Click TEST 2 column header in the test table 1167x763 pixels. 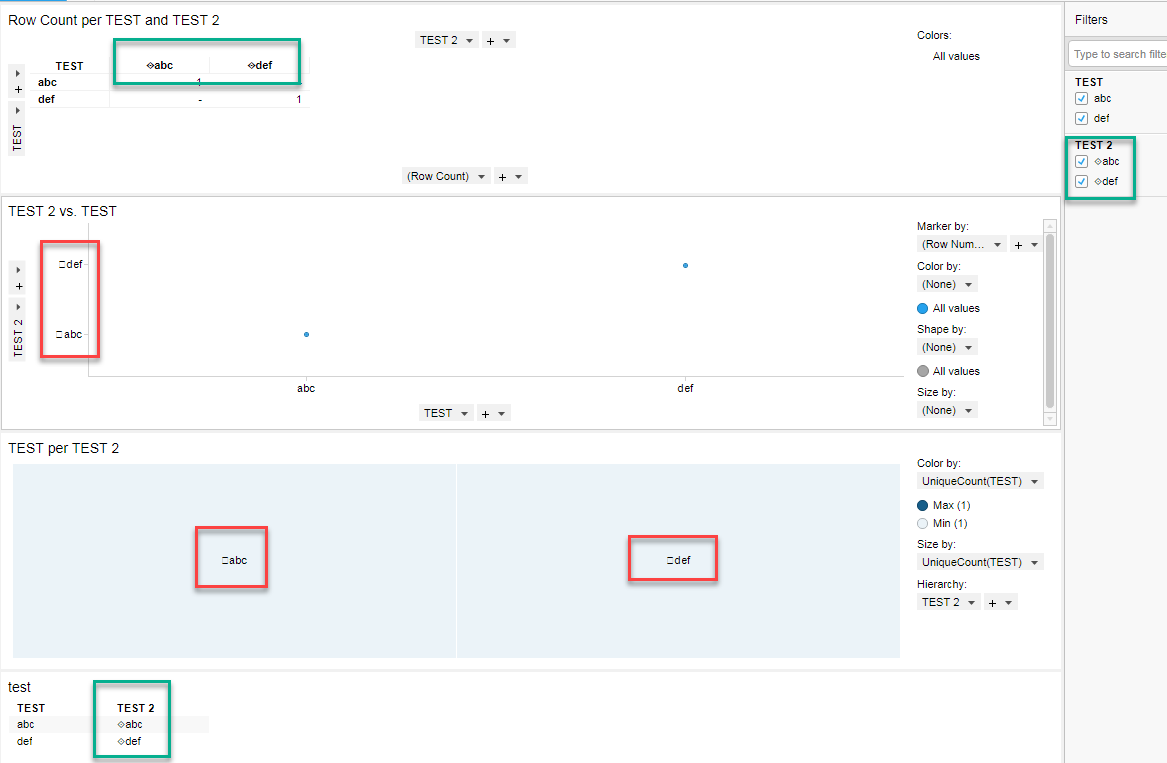[135, 708]
